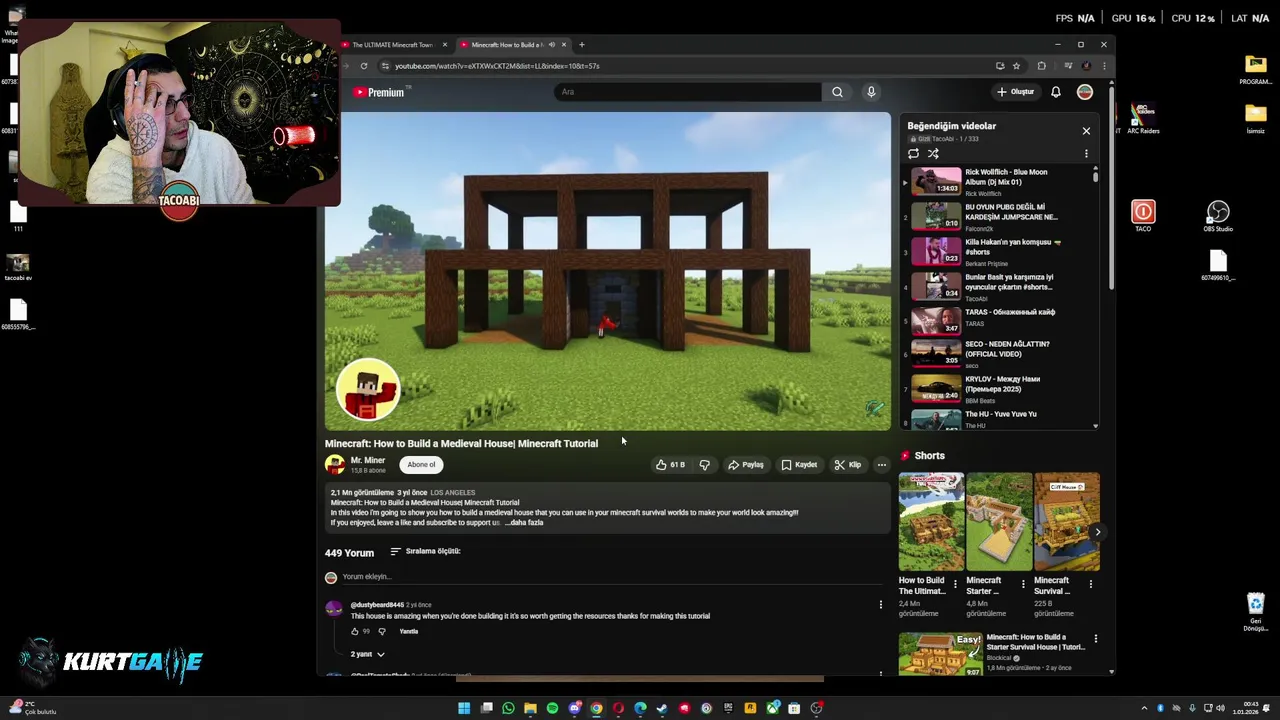Open options for How to Build The Ultimat... short
Image resolution: width=1280 pixels, height=720 pixels.
[955, 584]
